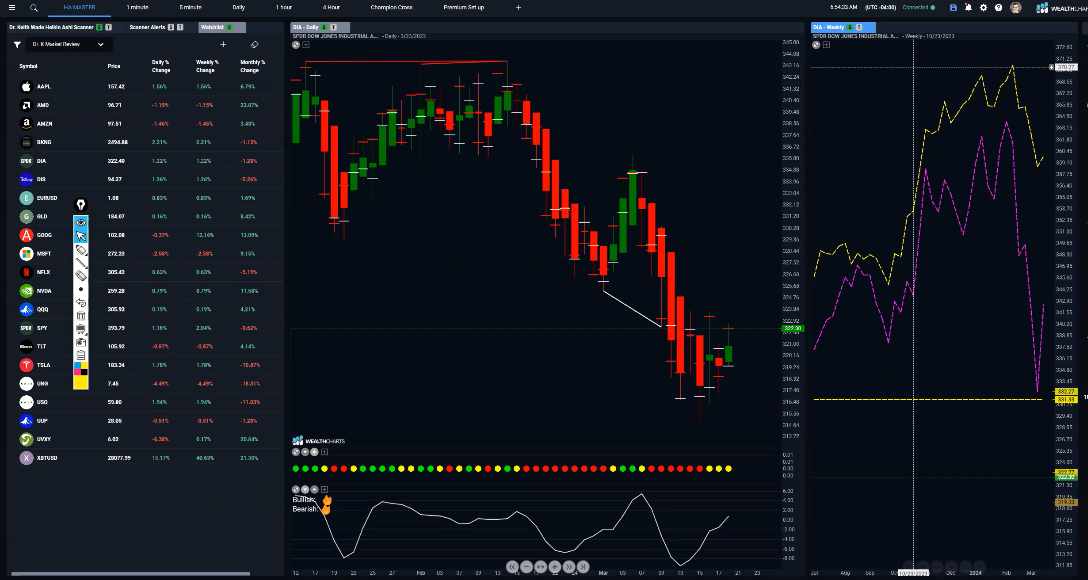1088x580 pixels.
Task: Click the blue save layout icon
Action: coord(953,8)
